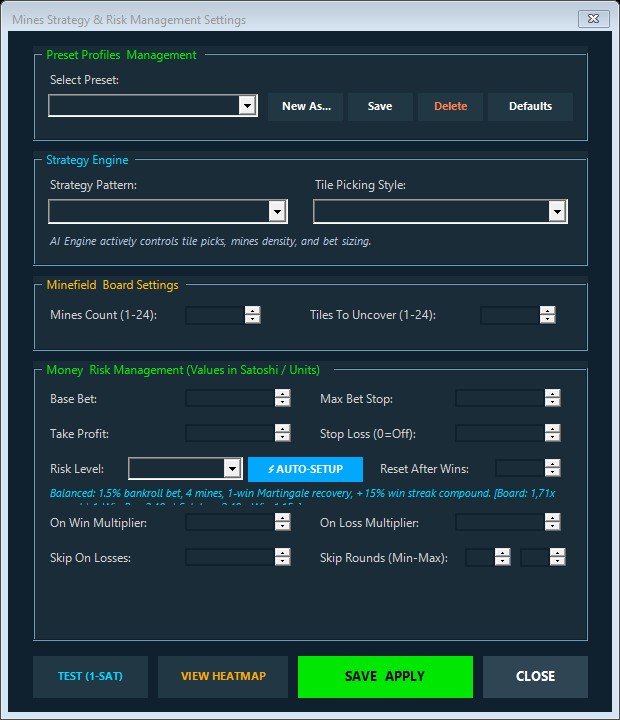Run the AUTO-SETUP button

click(305, 469)
